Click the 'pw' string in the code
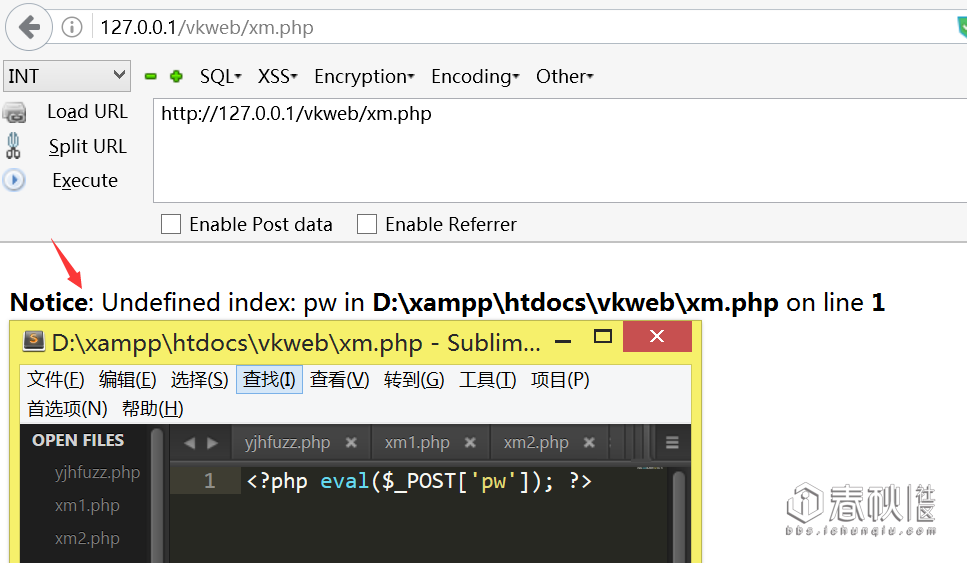The width and height of the screenshot is (967, 563). click(x=494, y=481)
